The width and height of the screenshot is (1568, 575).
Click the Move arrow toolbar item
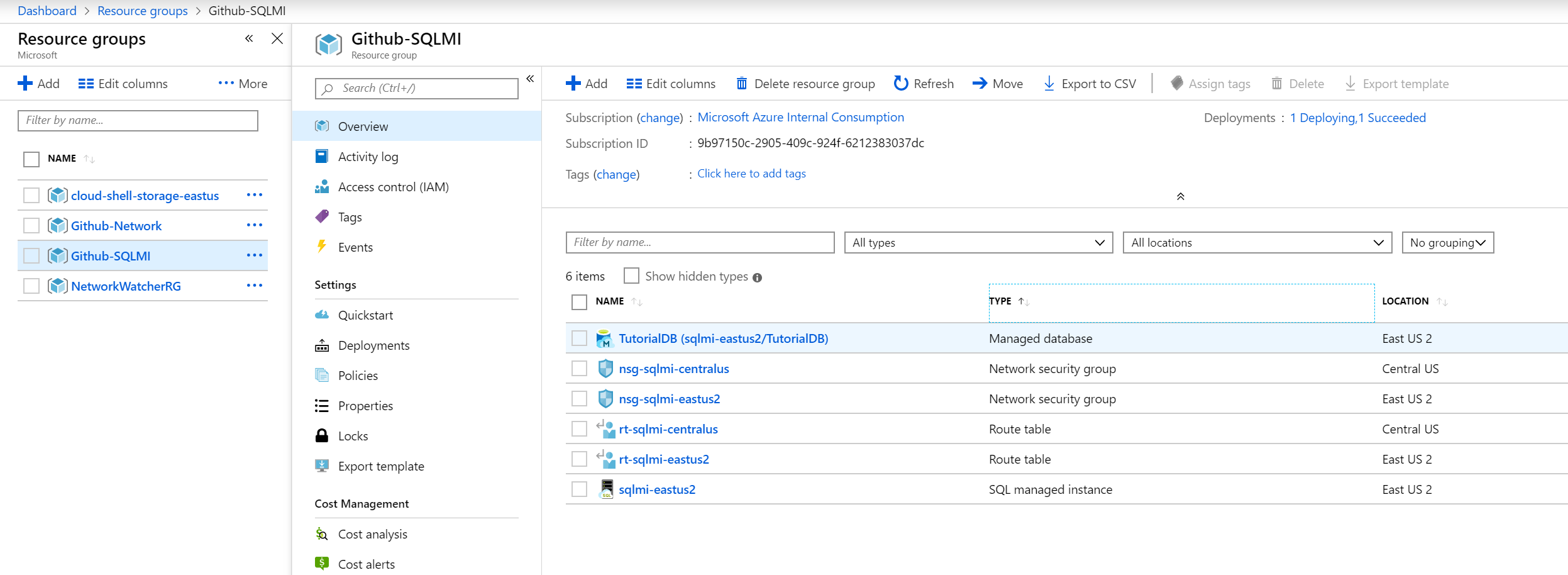pos(998,84)
